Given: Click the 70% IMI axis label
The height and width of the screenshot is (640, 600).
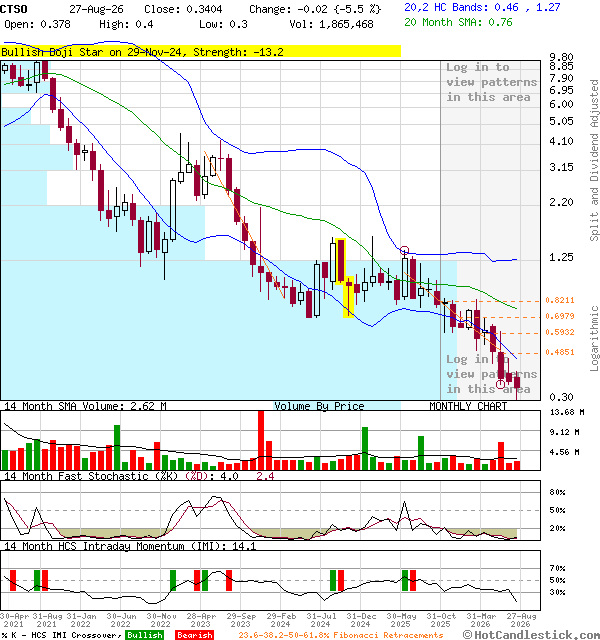Looking at the screenshot, I should pyautogui.click(x=558, y=568).
